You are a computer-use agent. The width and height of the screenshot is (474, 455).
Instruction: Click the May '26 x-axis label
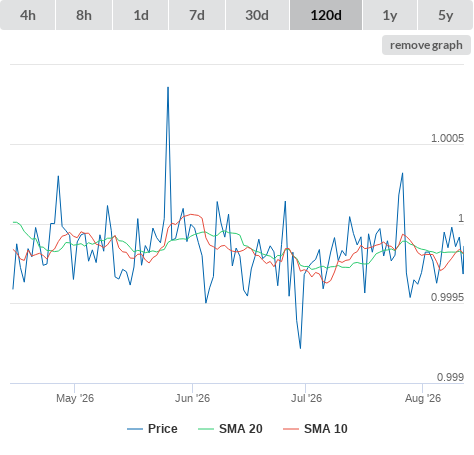tap(75, 398)
